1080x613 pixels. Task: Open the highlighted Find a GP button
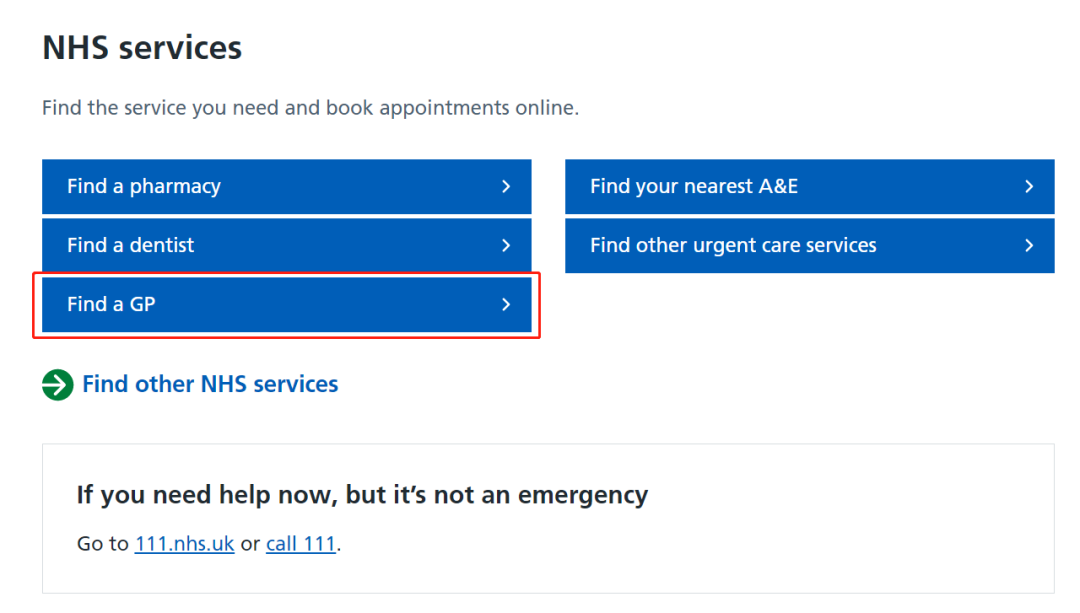287,304
